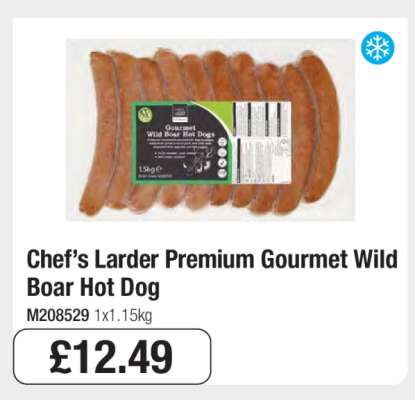The image size is (415, 400).
Task: Click the Chef's Larder logo on pack label
Action: click(178, 112)
